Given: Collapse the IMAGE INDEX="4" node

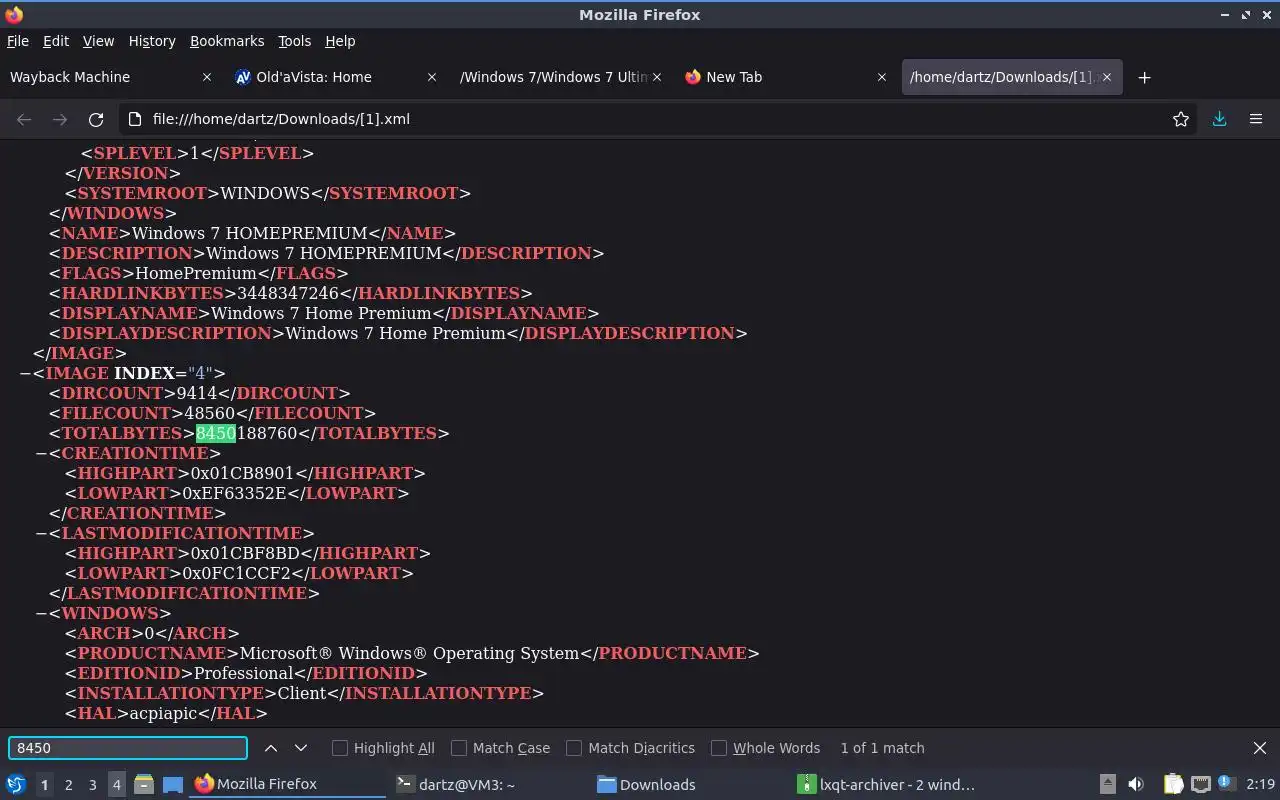Looking at the screenshot, I should pos(25,373).
